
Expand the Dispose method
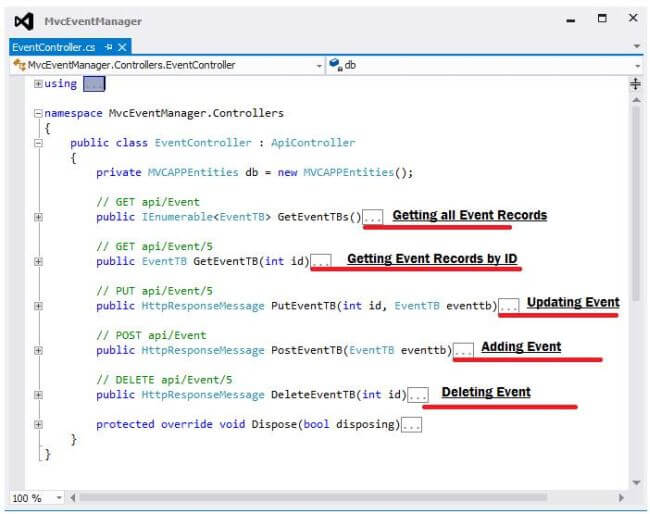click(x=38, y=424)
